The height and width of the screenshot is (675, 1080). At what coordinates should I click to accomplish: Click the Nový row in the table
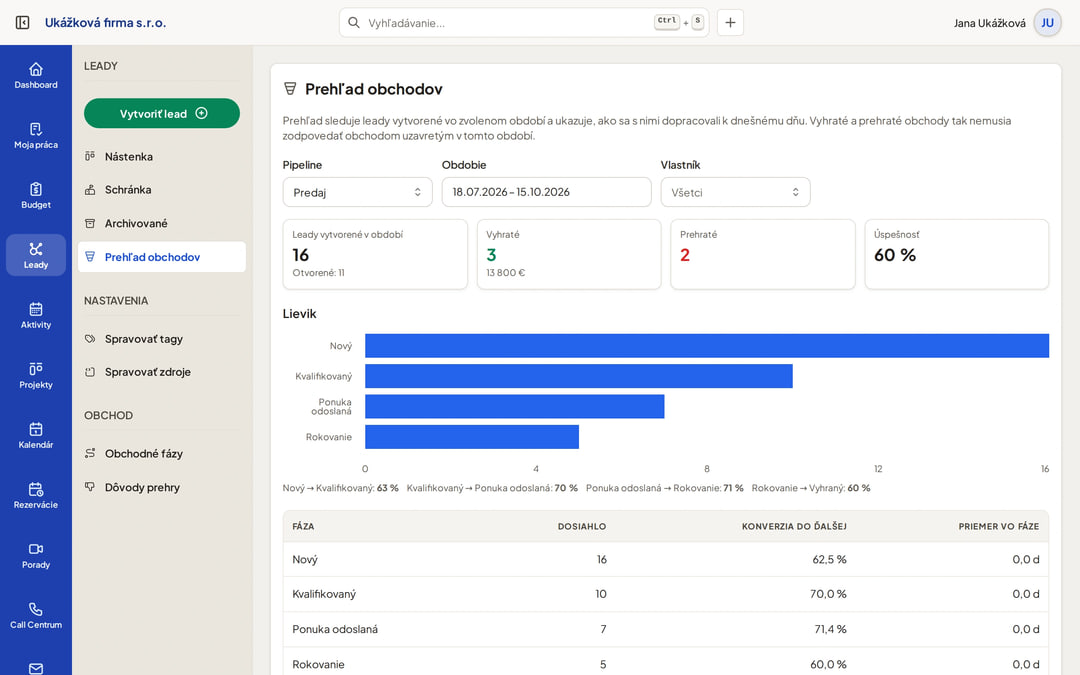665,559
